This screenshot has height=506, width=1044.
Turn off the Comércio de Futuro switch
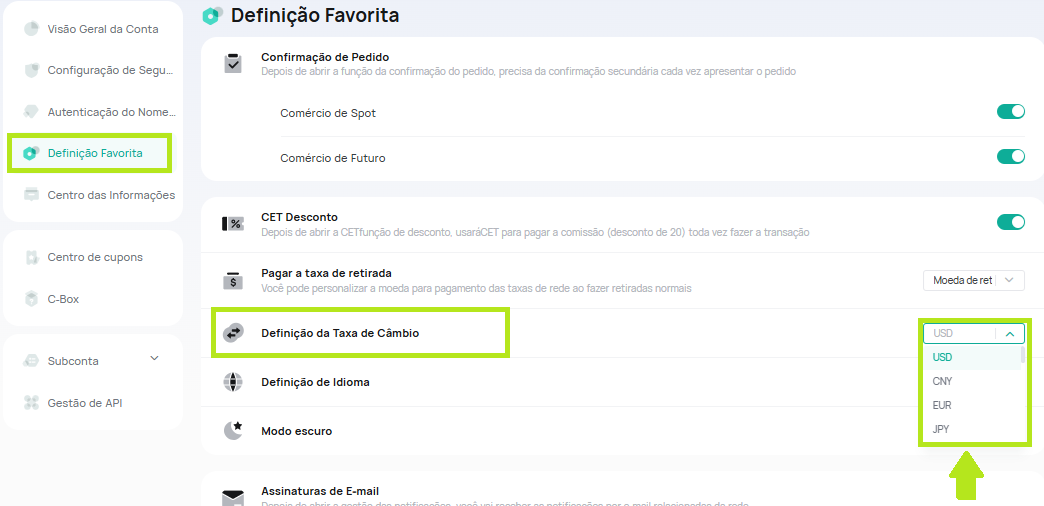[1011, 156]
